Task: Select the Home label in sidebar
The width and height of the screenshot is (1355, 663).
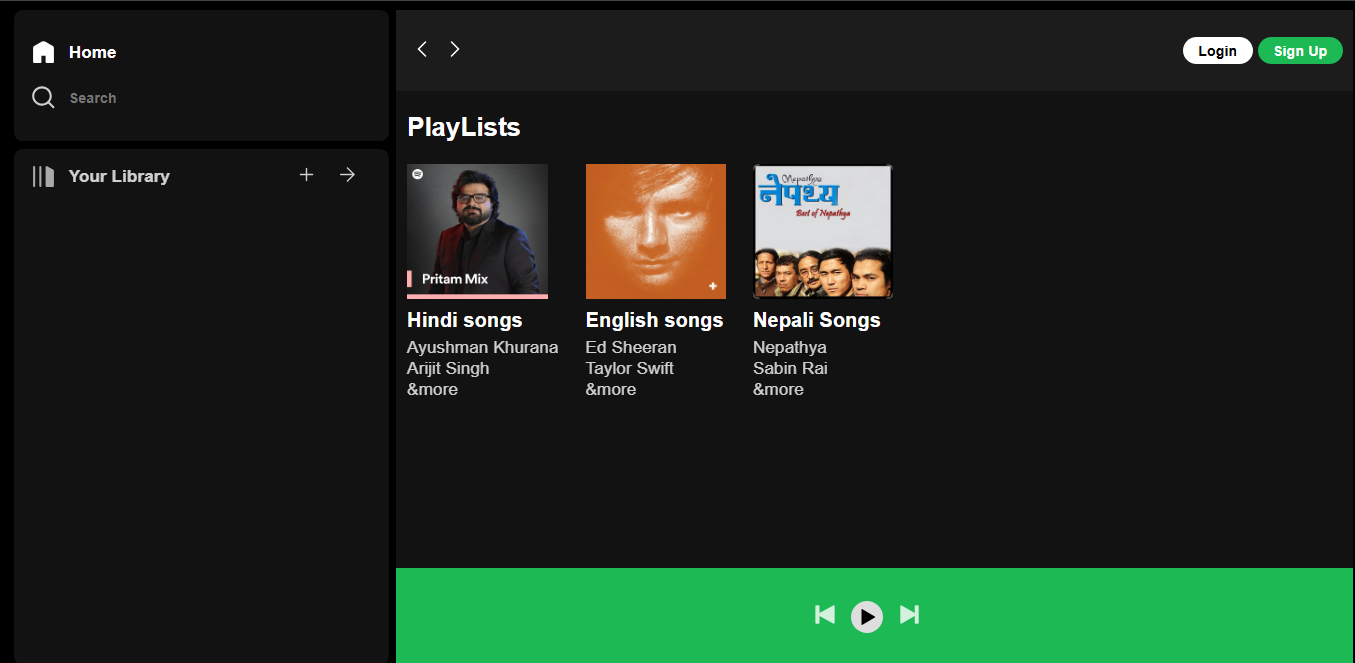Action: click(x=92, y=52)
